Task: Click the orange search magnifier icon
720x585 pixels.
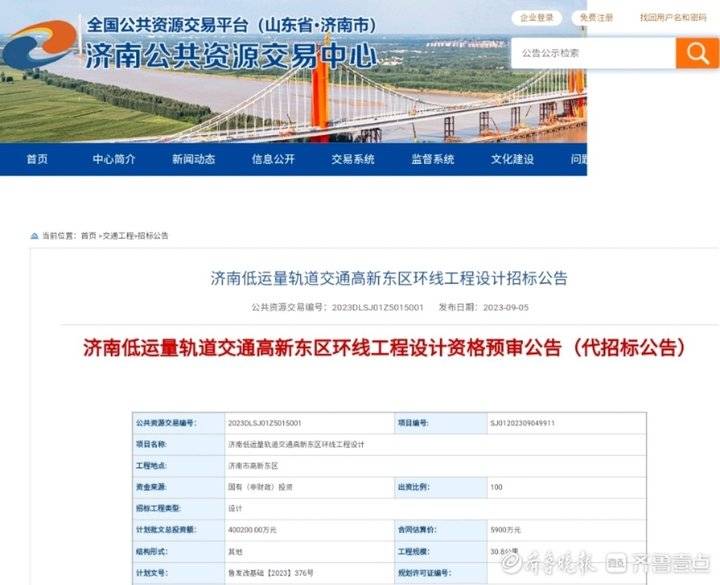Action: 697,53
